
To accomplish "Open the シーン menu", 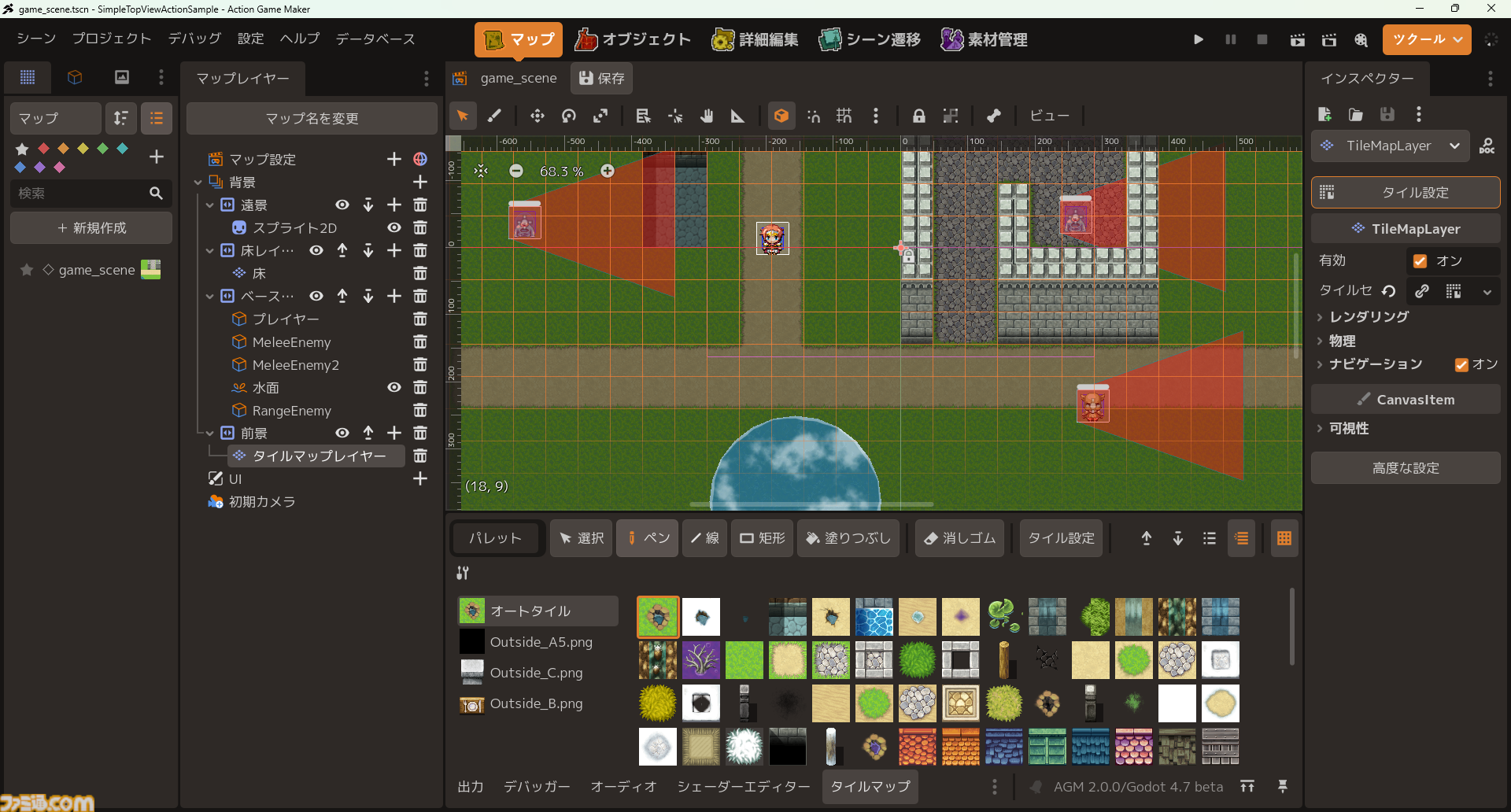I will [x=36, y=39].
